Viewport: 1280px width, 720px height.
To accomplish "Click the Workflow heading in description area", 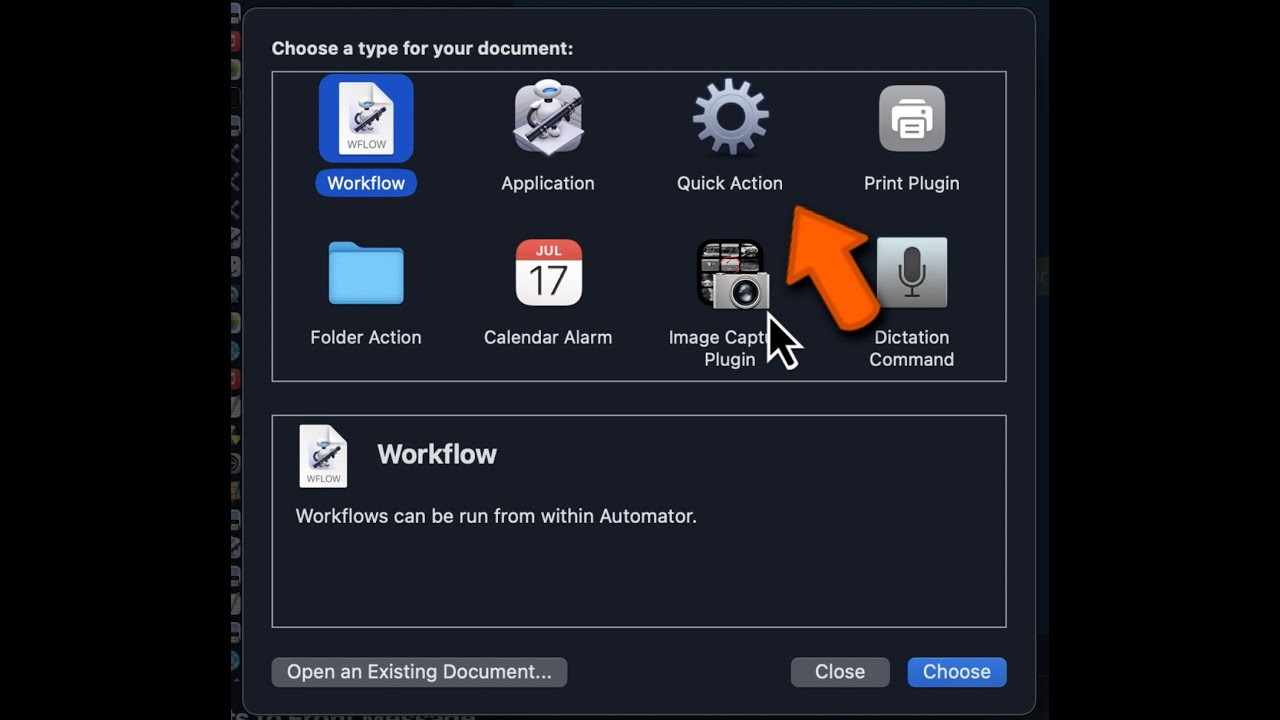I will 437,454.
